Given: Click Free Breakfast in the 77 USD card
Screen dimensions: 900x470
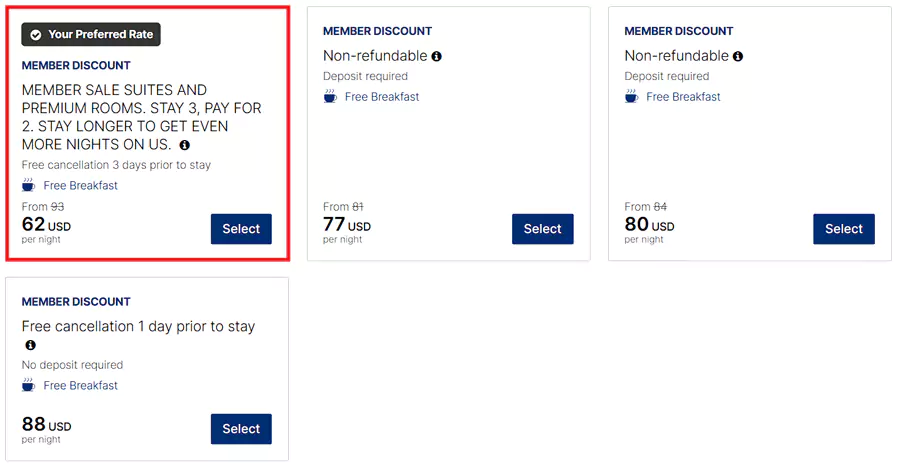Looking at the screenshot, I should click(382, 97).
